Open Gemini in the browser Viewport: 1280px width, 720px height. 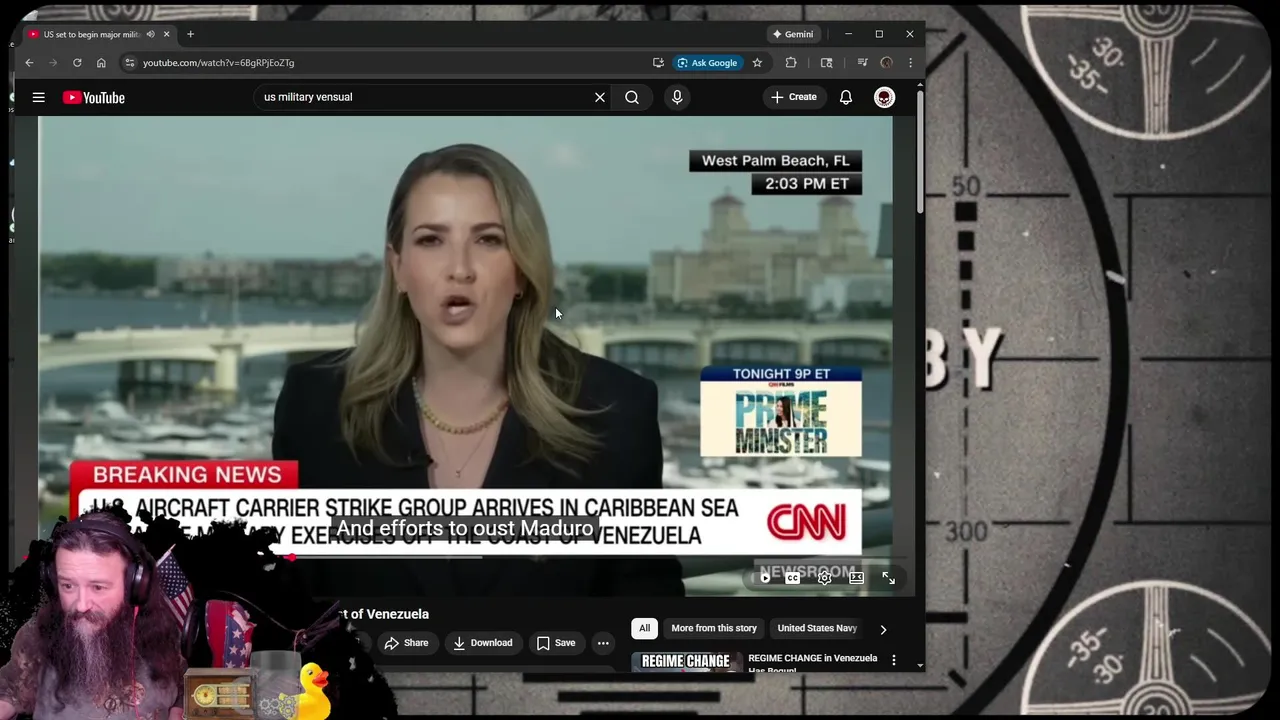coord(792,34)
